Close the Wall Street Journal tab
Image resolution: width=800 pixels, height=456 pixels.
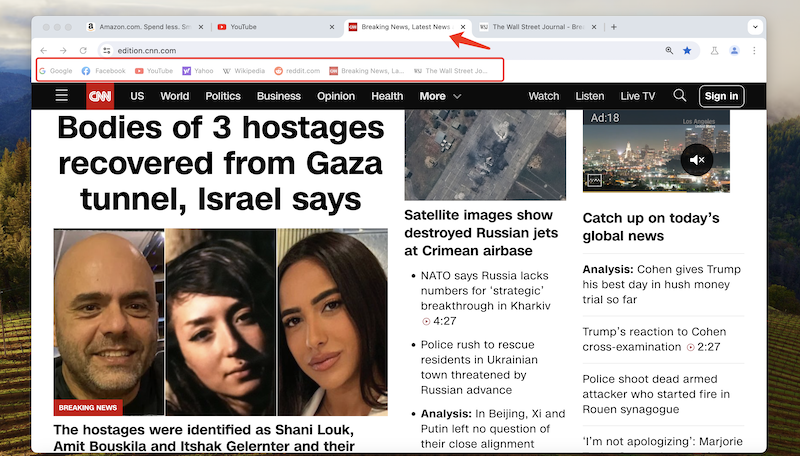(x=594, y=27)
